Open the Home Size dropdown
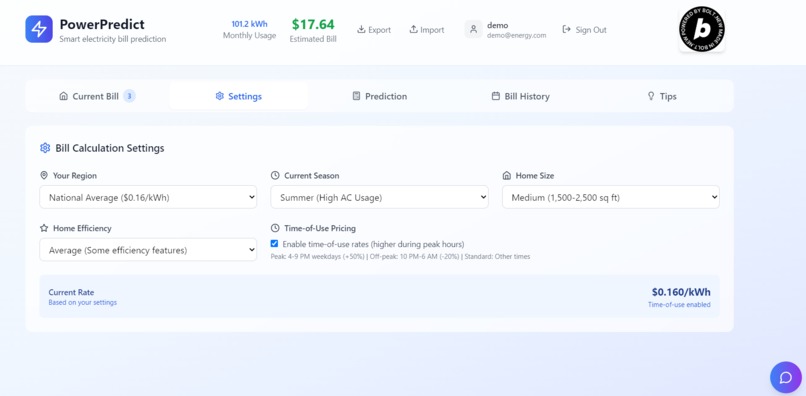 pos(611,197)
